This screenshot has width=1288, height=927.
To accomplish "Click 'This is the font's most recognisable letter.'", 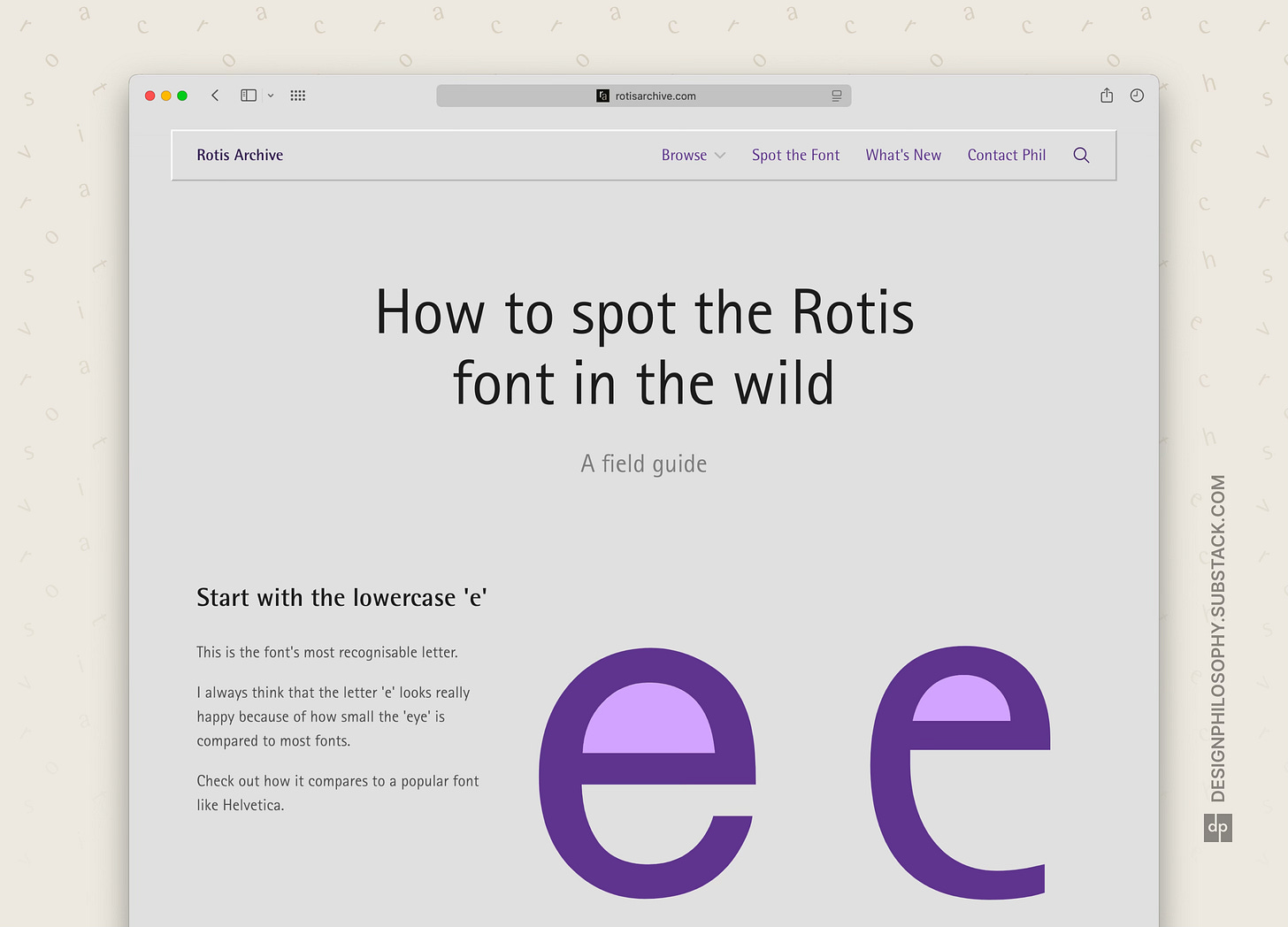I will [327, 652].
